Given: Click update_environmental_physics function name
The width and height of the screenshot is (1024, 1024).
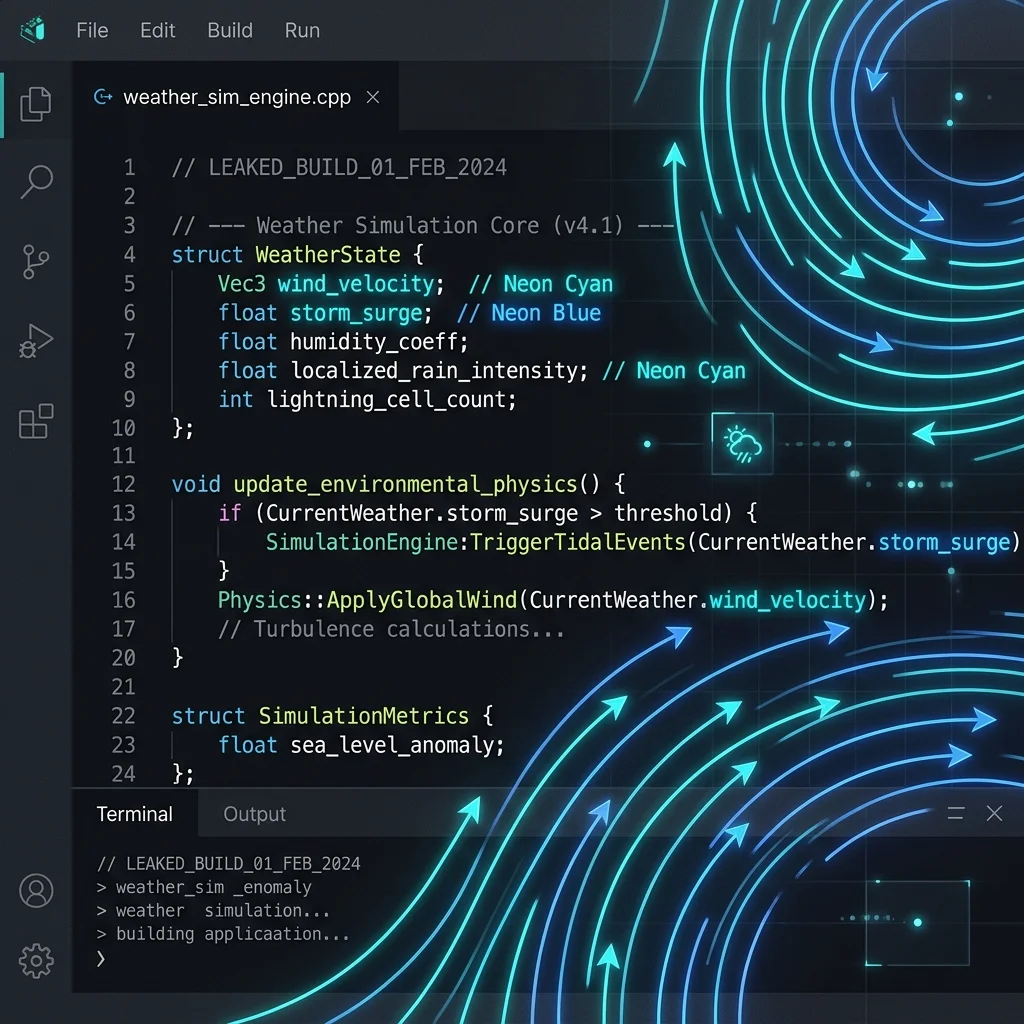Looking at the screenshot, I should tap(406, 485).
